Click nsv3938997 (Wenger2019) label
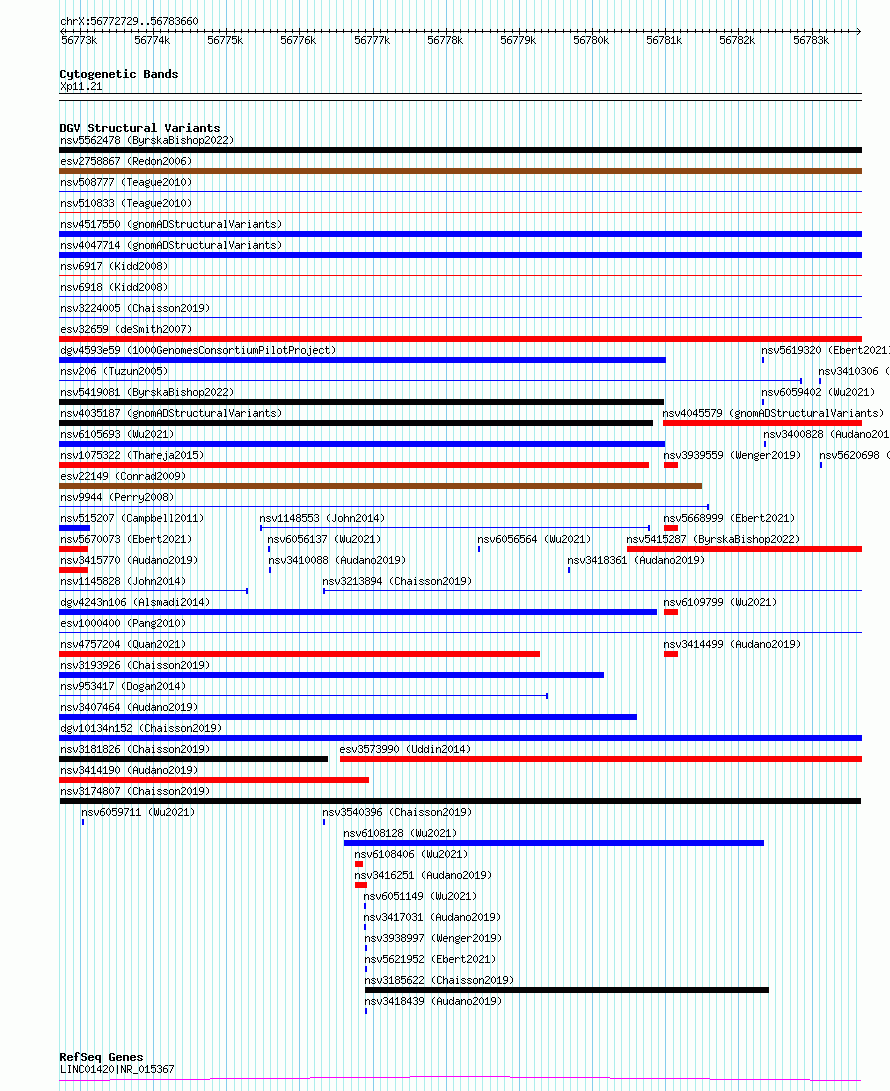890x1091 pixels. 434,938
